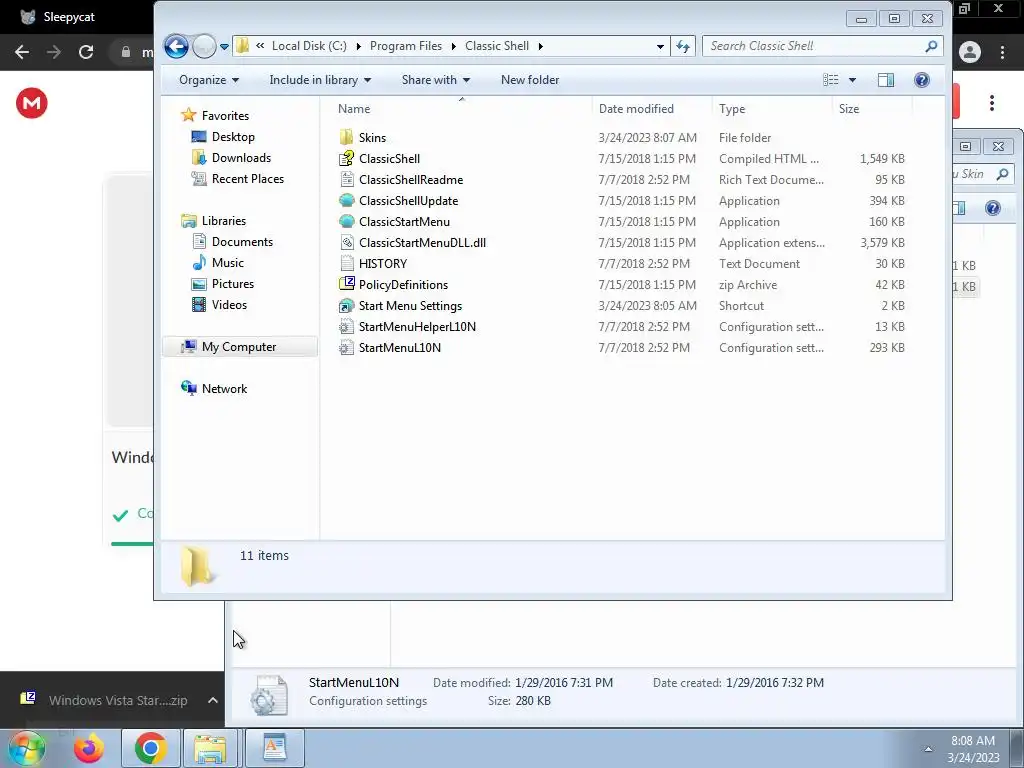Screen dimensions: 1024x768
Task: Click the MEGA logo in Chrome page
Action: click(x=31, y=103)
